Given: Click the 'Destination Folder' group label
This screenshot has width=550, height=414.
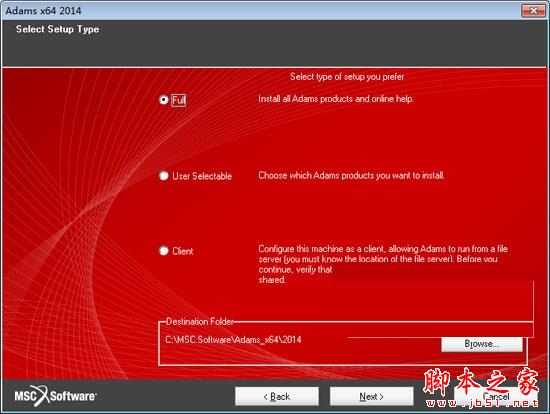Looking at the screenshot, I should click(199, 321).
